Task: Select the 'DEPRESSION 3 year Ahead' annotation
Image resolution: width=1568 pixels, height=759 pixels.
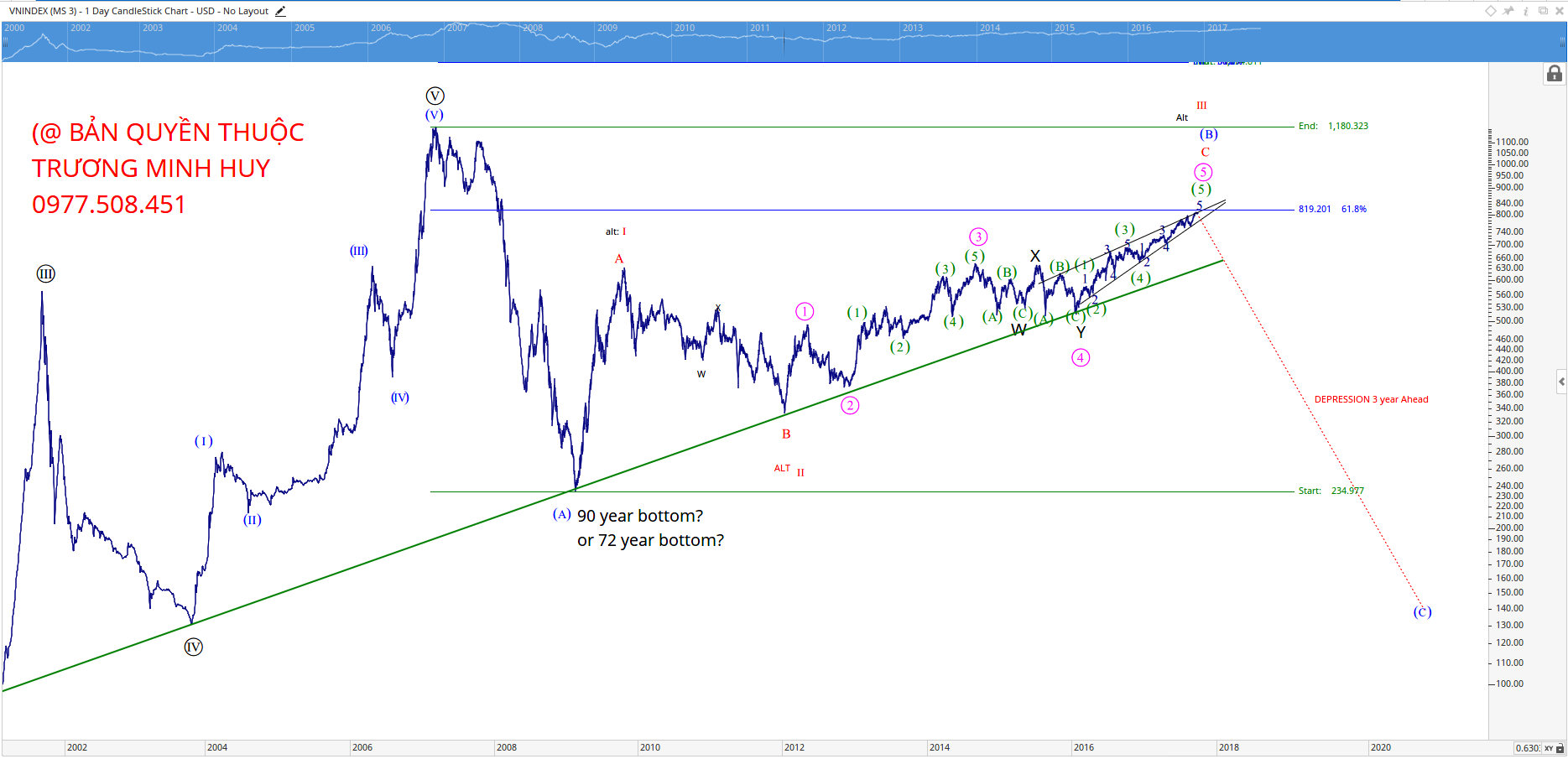Action: [x=1371, y=399]
